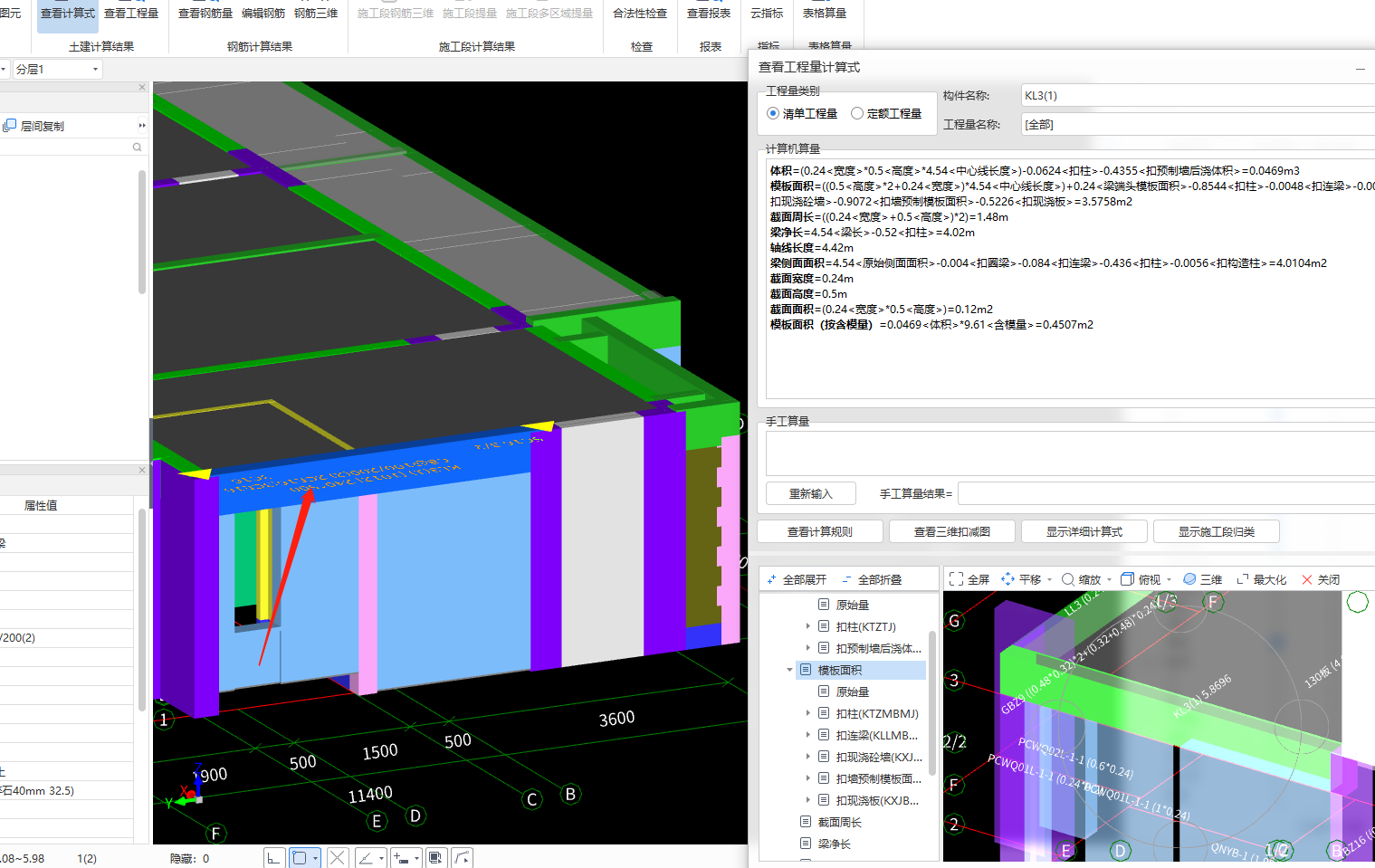Viewport: 1375px width, 868px height.
Task: Expand 扣现浇板(KXJB...) tree node
Action: (808, 800)
